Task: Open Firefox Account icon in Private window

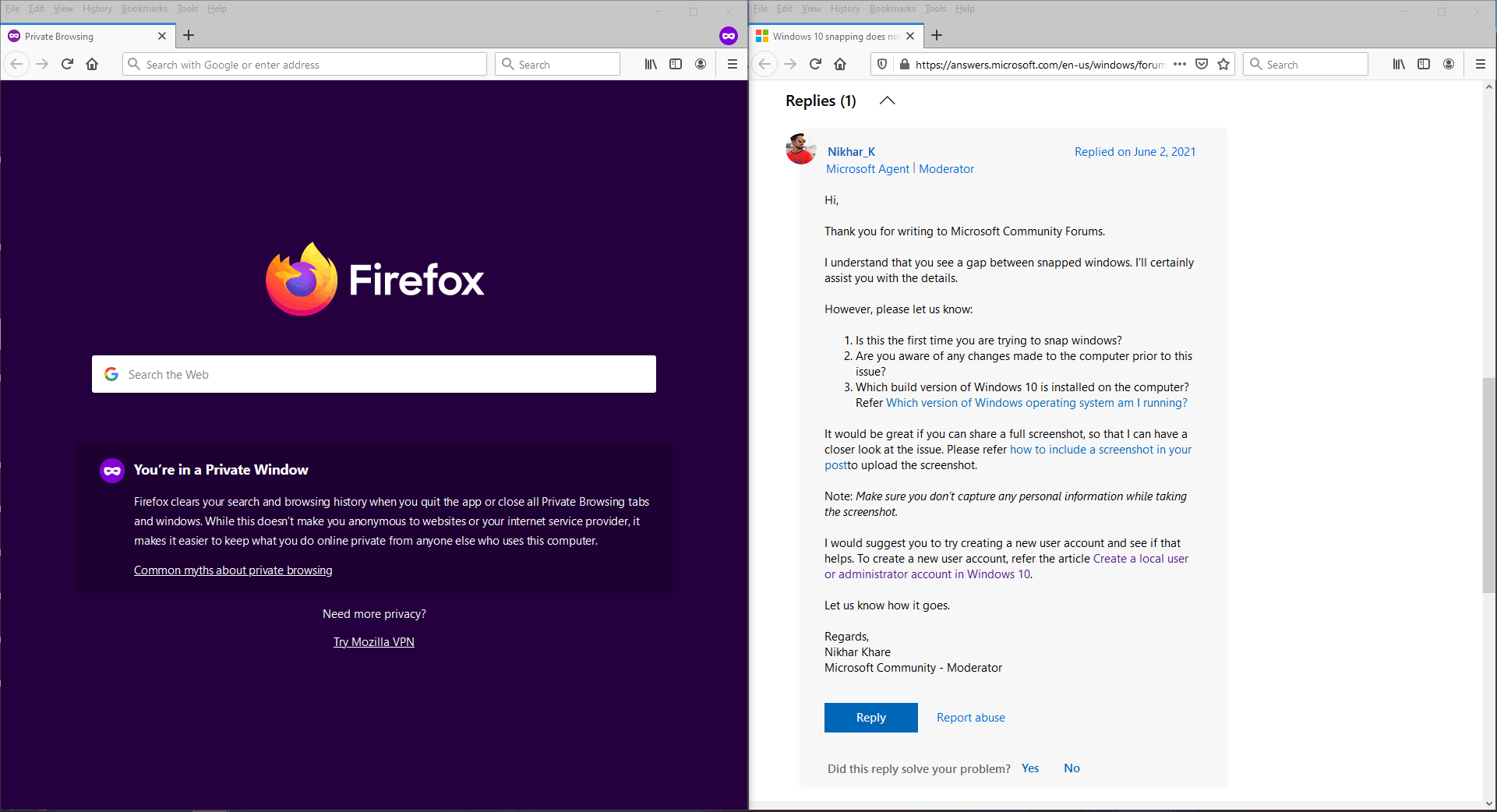Action: tap(701, 65)
